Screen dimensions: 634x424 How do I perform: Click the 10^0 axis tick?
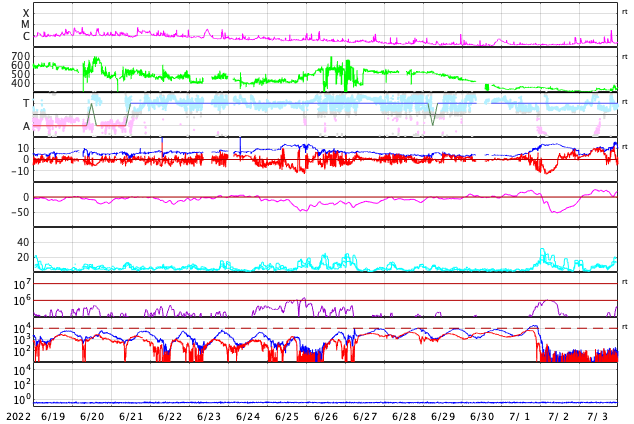point(22,400)
